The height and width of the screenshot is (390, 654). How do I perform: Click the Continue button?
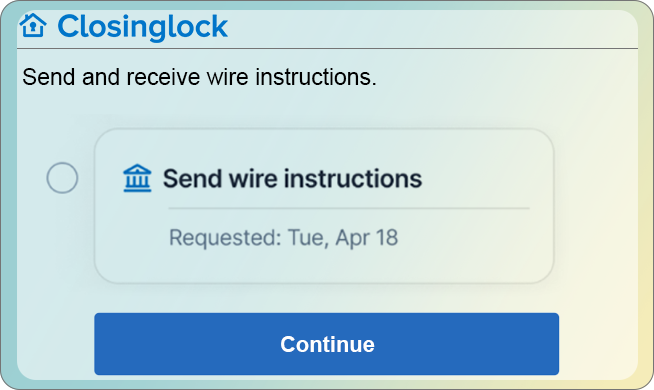click(x=327, y=344)
